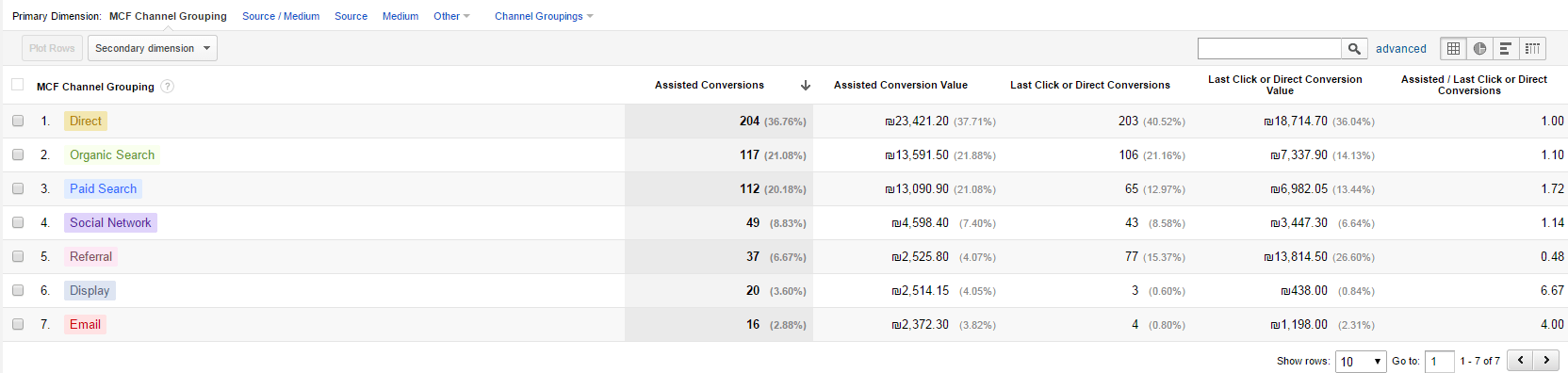Expand the Other dimension dropdown

(451, 16)
